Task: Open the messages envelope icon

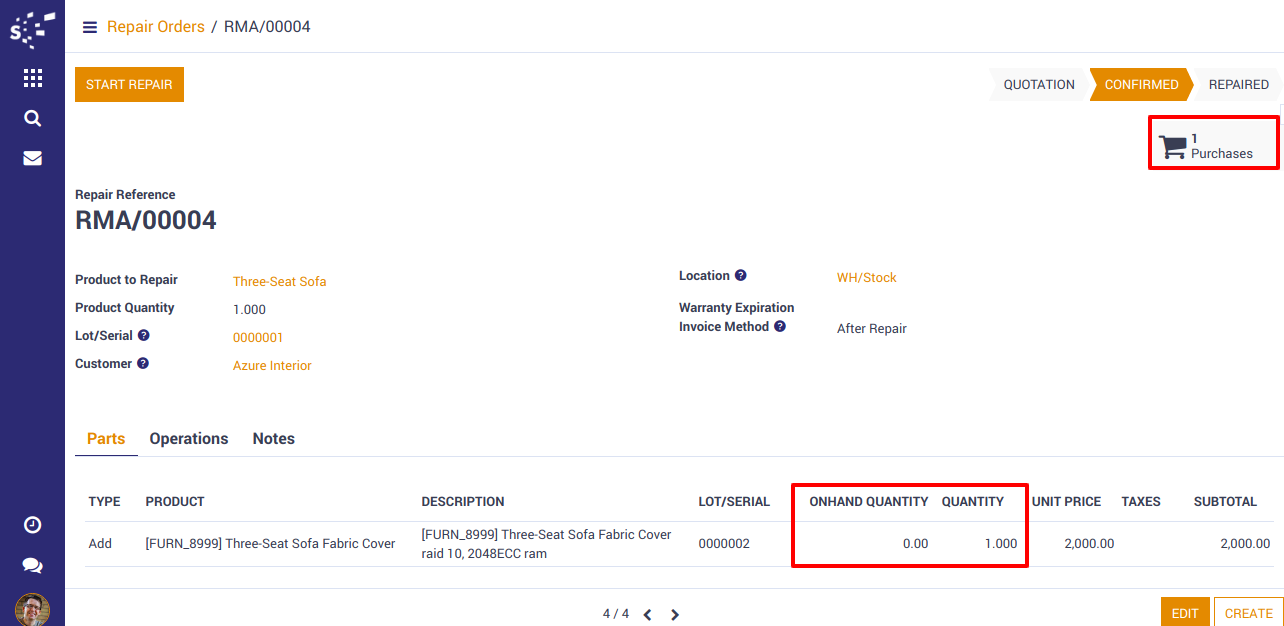Action: tap(33, 158)
